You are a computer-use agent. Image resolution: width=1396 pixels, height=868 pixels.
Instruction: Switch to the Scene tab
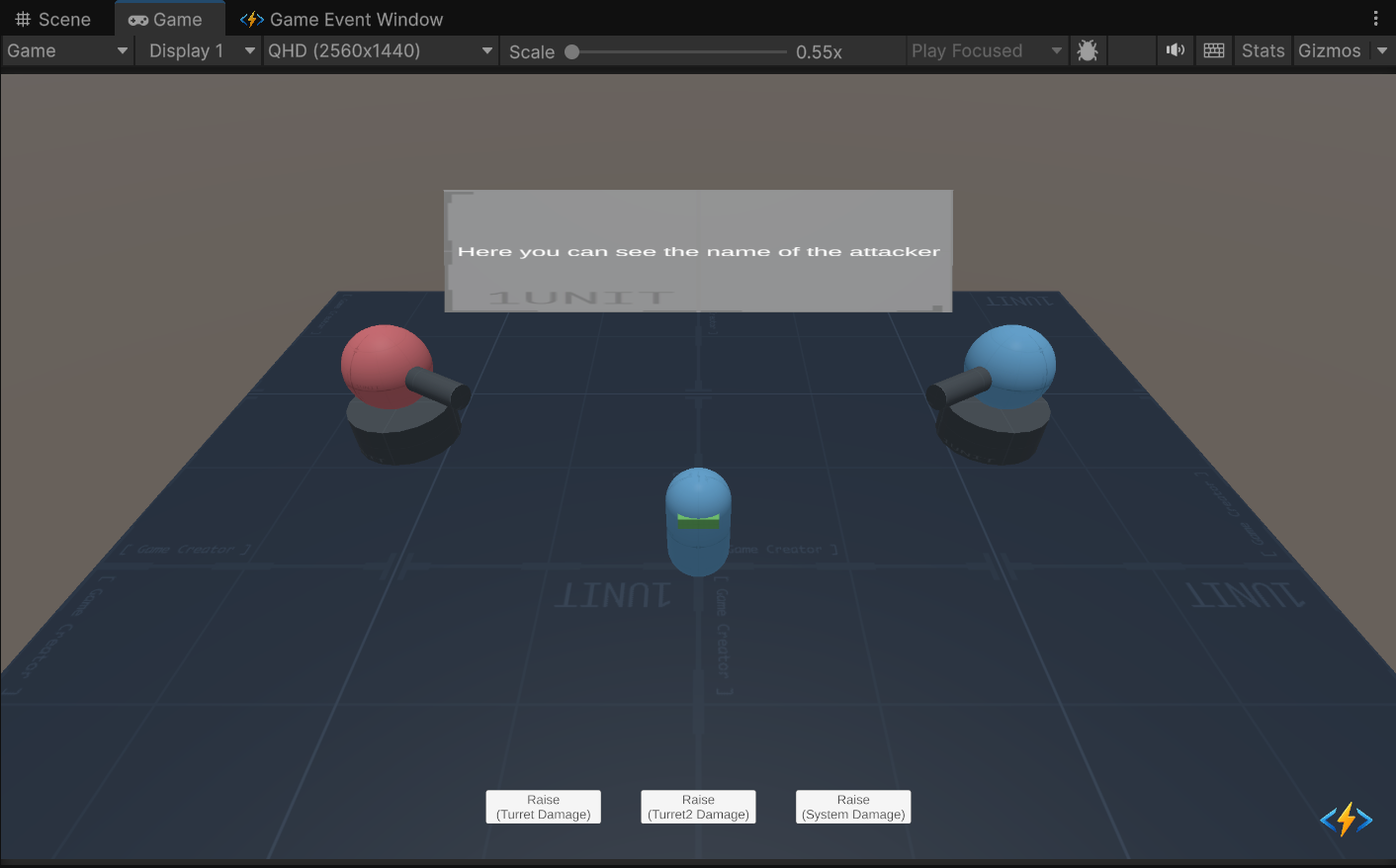pos(54,20)
